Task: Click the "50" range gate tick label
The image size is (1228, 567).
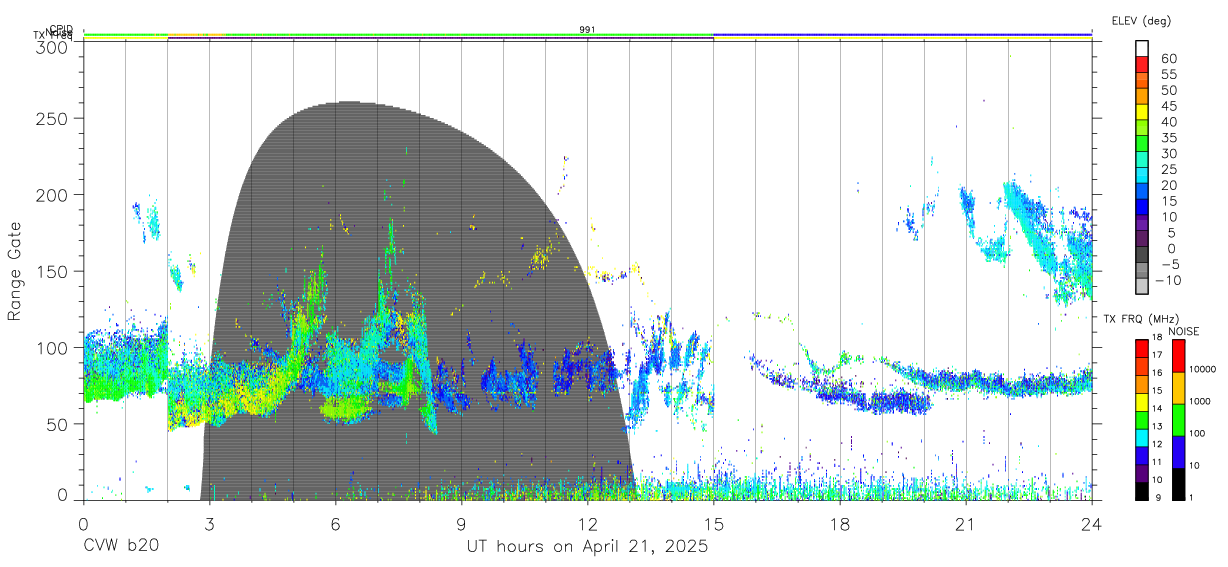Action: [x=55, y=424]
